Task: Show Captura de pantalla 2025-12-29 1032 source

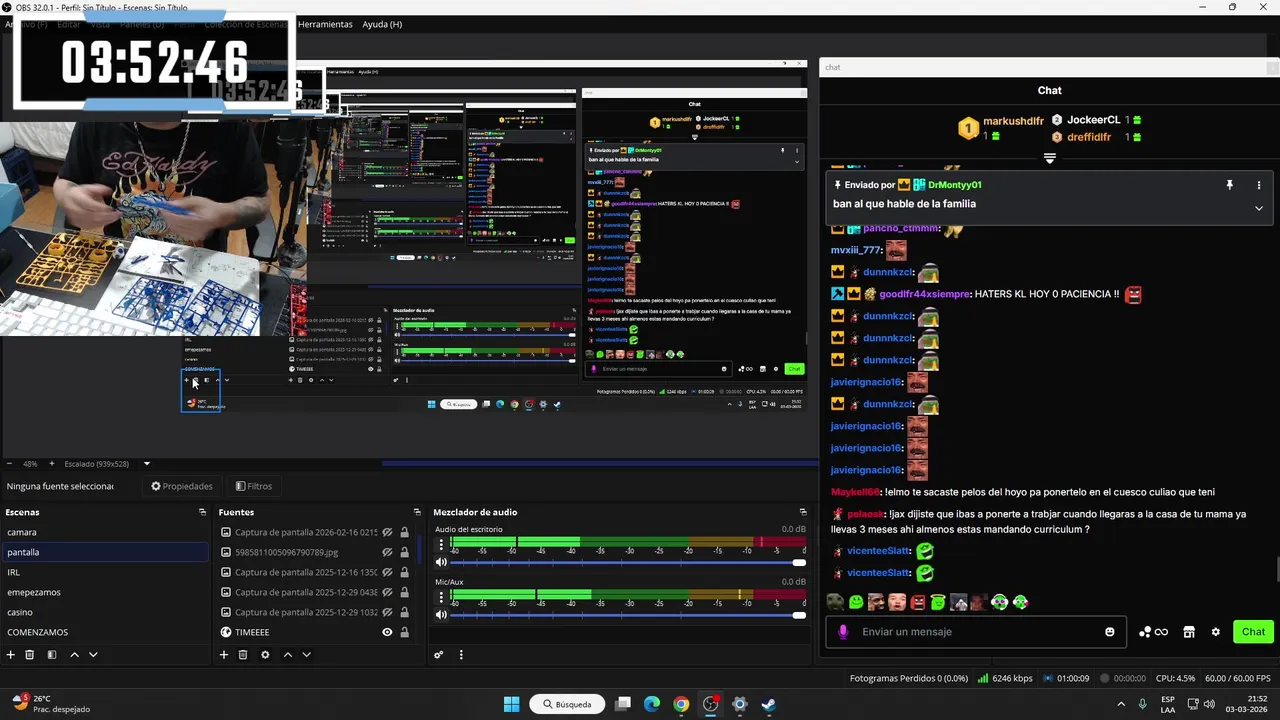Action: point(387,612)
